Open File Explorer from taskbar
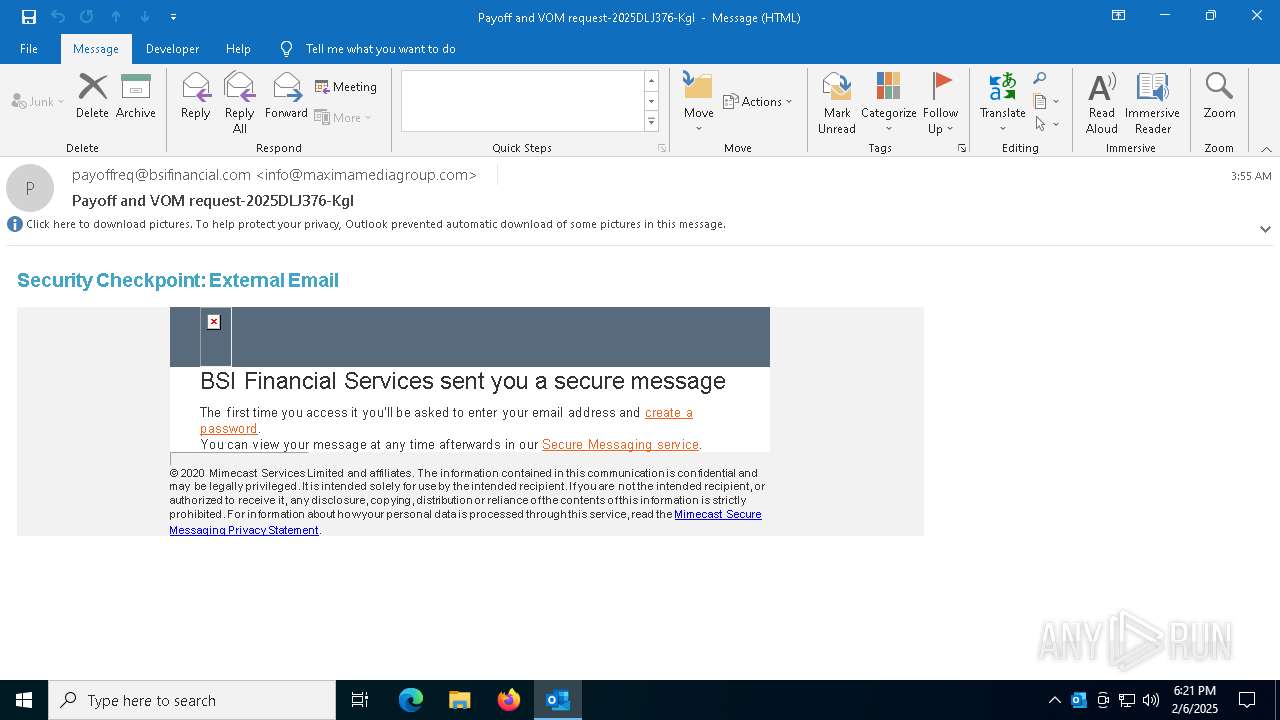The image size is (1280, 720). (x=459, y=700)
